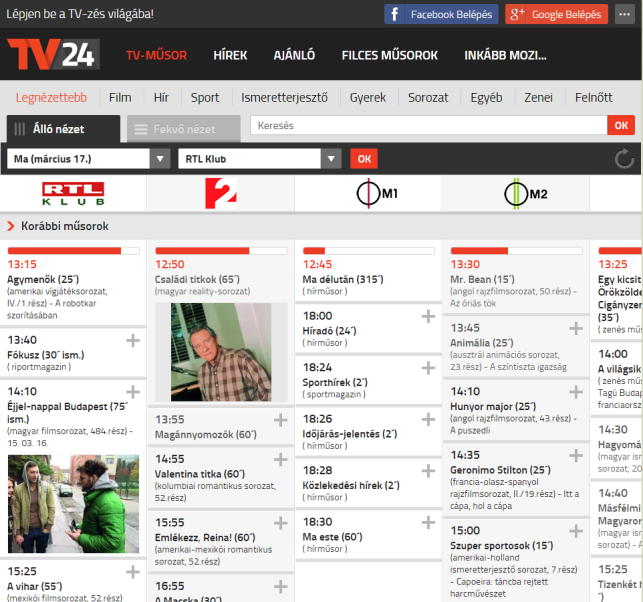Select Zenei category tab
The image size is (643, 602).
click(x=538, y=98)
